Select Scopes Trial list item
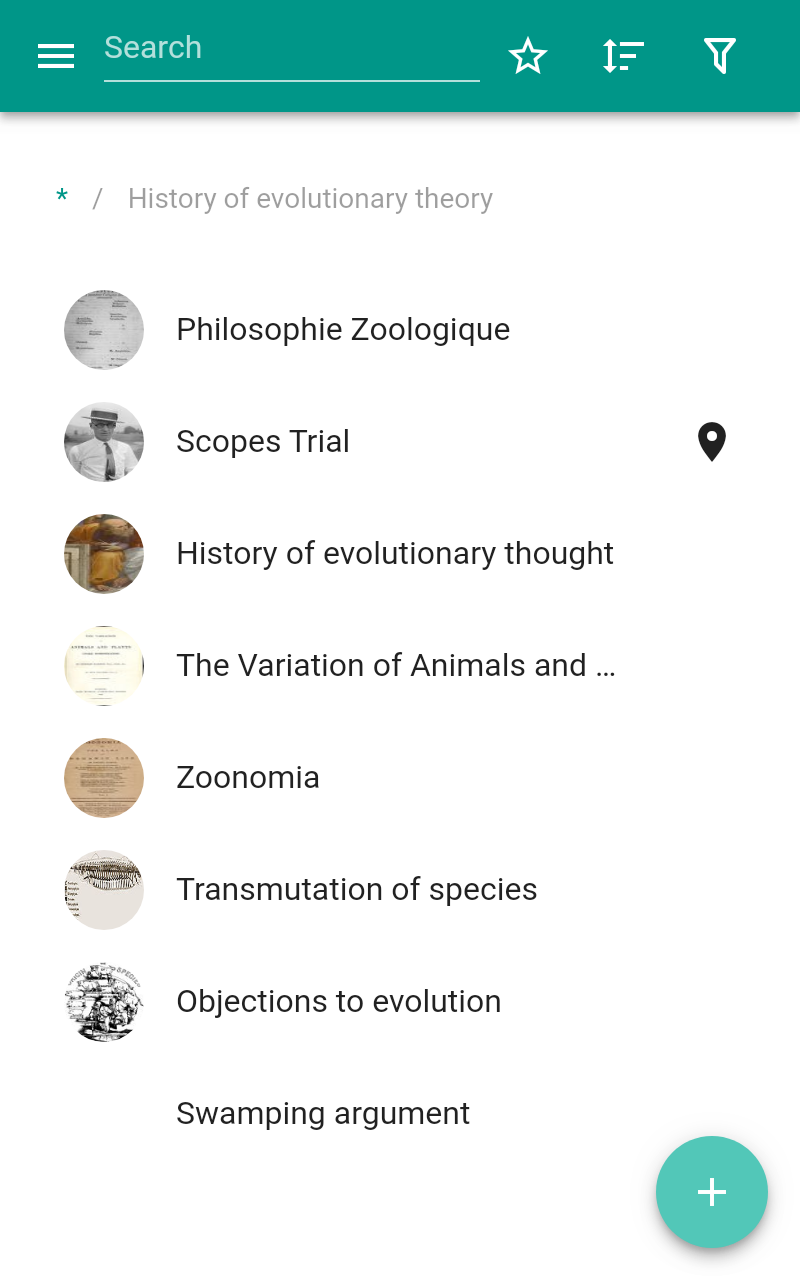Image resolution: width=800 pixels, height=1280 pixels. pyautogui.click(x=263, y=442)
